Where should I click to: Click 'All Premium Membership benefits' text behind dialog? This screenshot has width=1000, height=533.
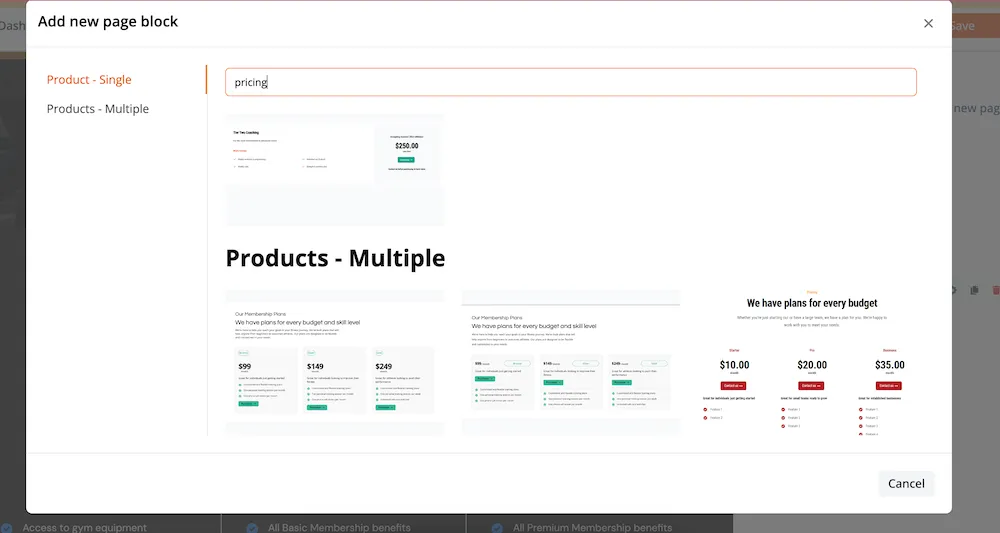[x=592, y=527]
